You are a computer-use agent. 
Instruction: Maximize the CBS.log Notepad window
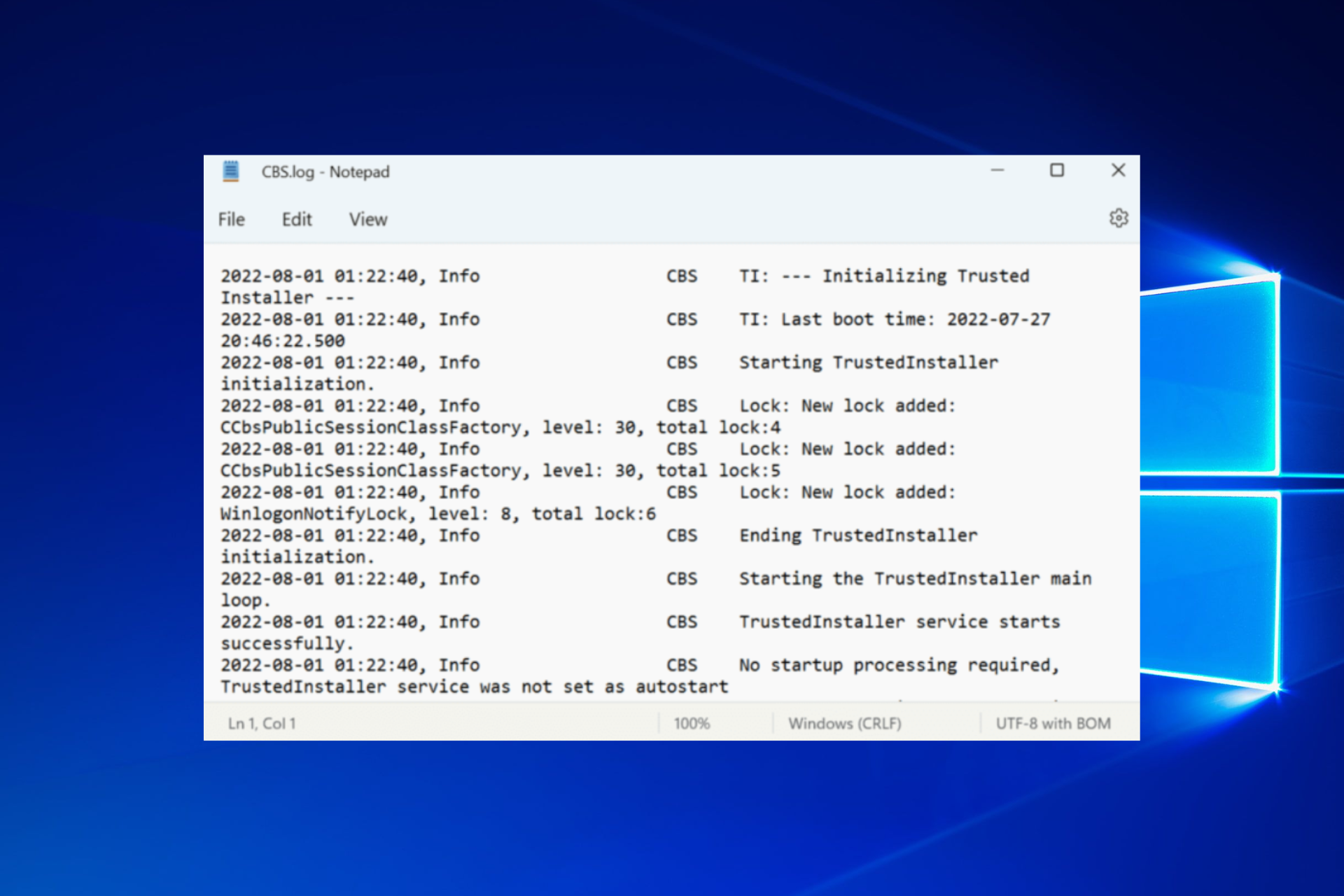[x=1057, y=170]
